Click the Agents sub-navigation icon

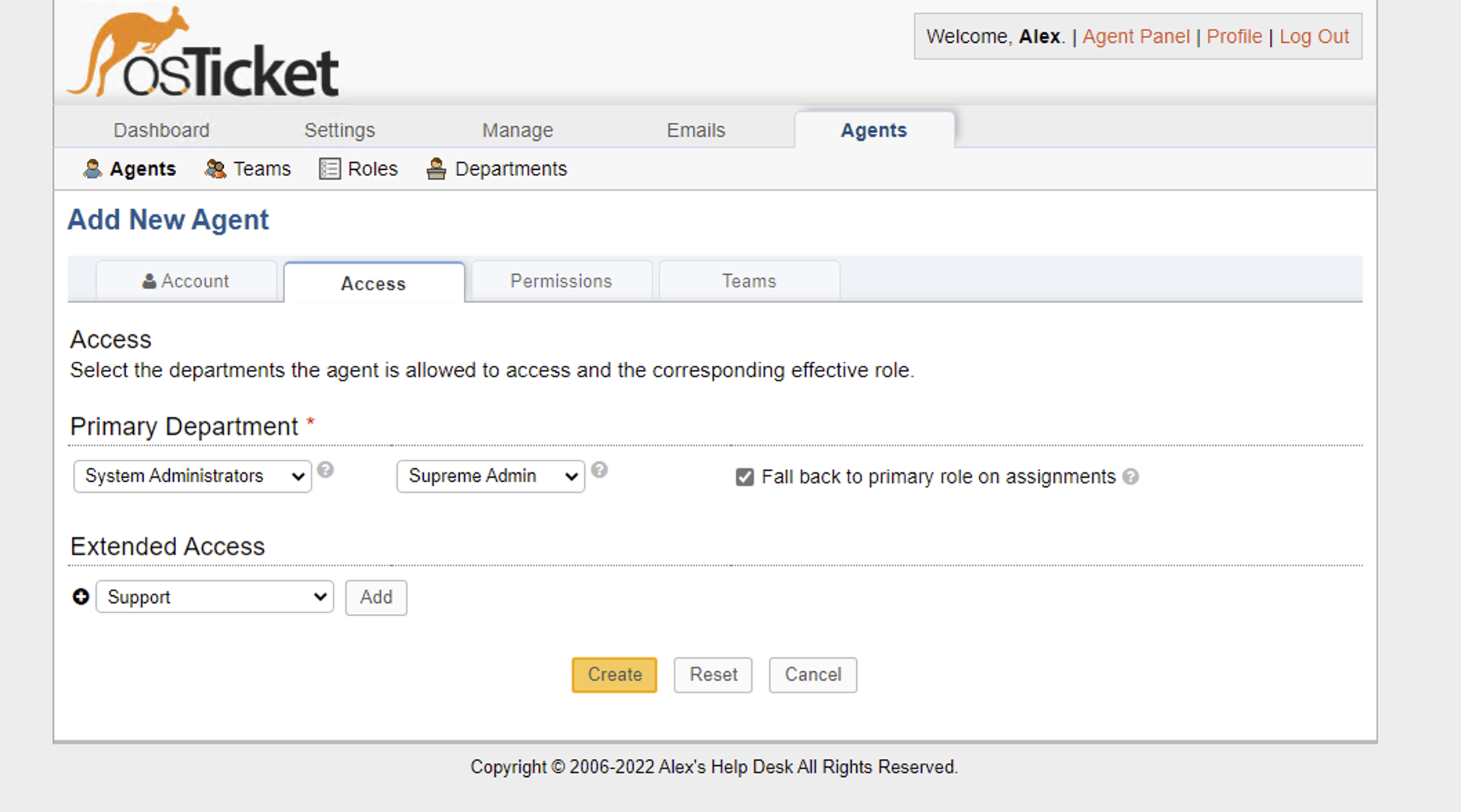click(x=92, y=169)
